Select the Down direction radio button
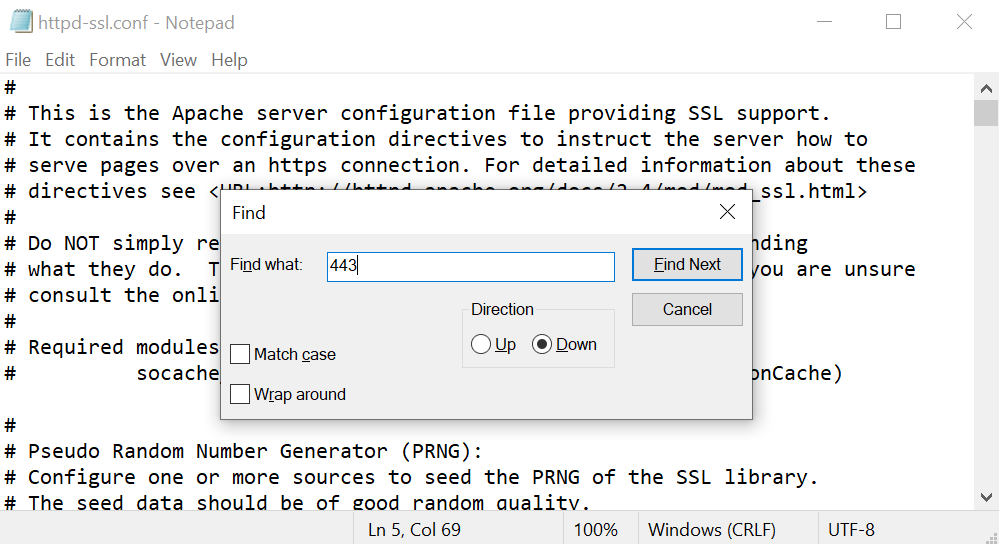Screen dimensions: 999x544 click(542, 345)
